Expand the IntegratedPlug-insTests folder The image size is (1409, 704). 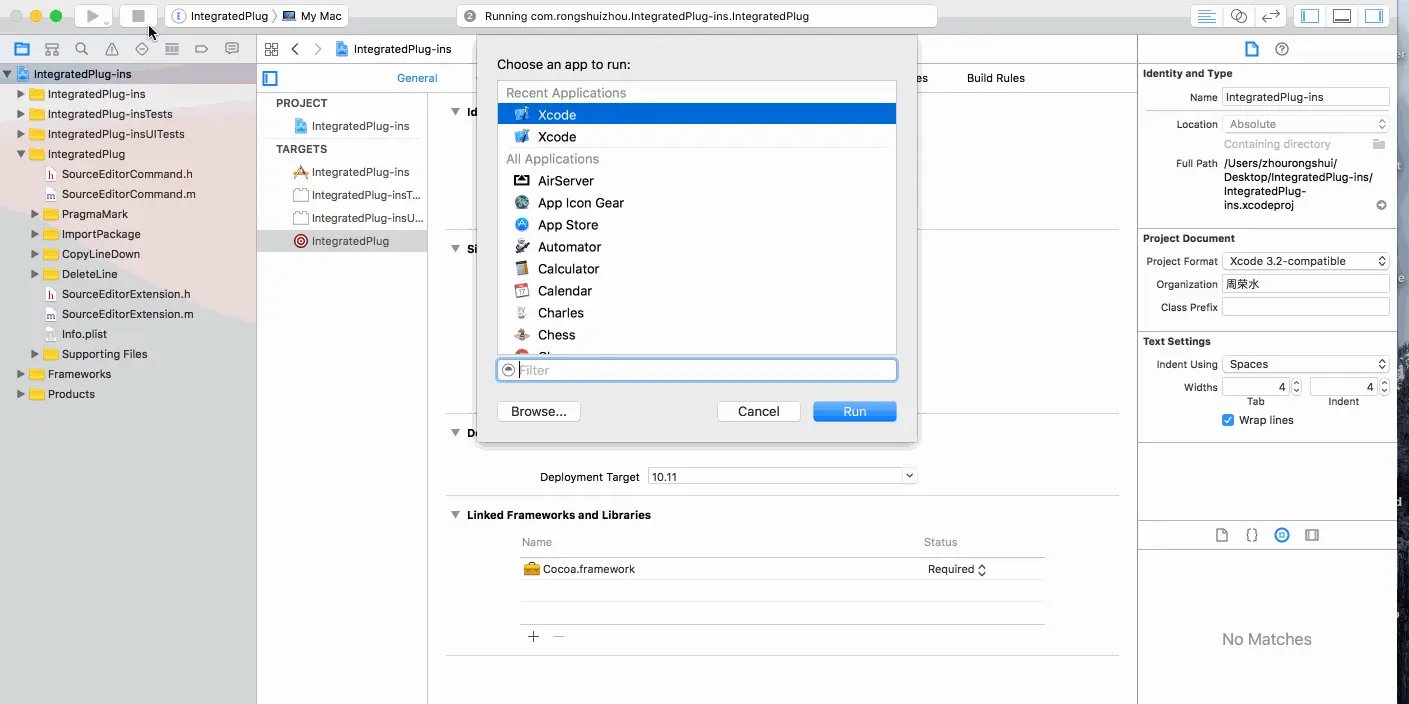coord(21,114)
